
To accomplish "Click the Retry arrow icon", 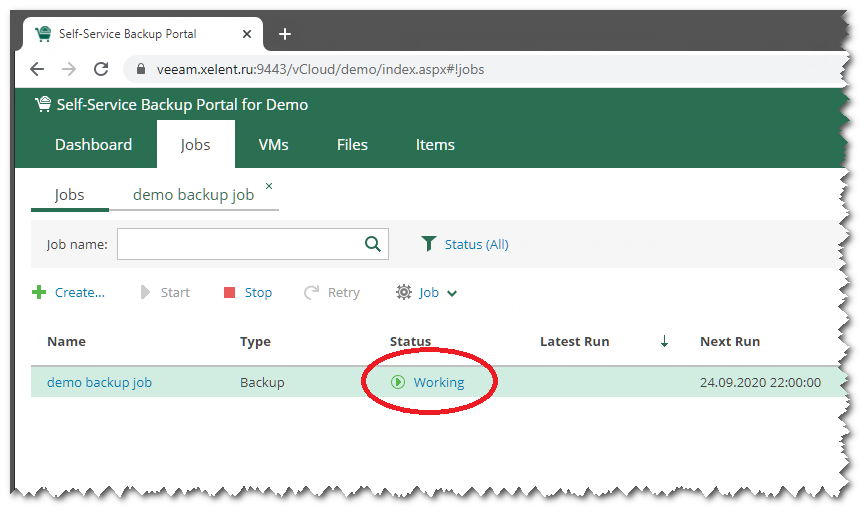I will coord(311,292).
